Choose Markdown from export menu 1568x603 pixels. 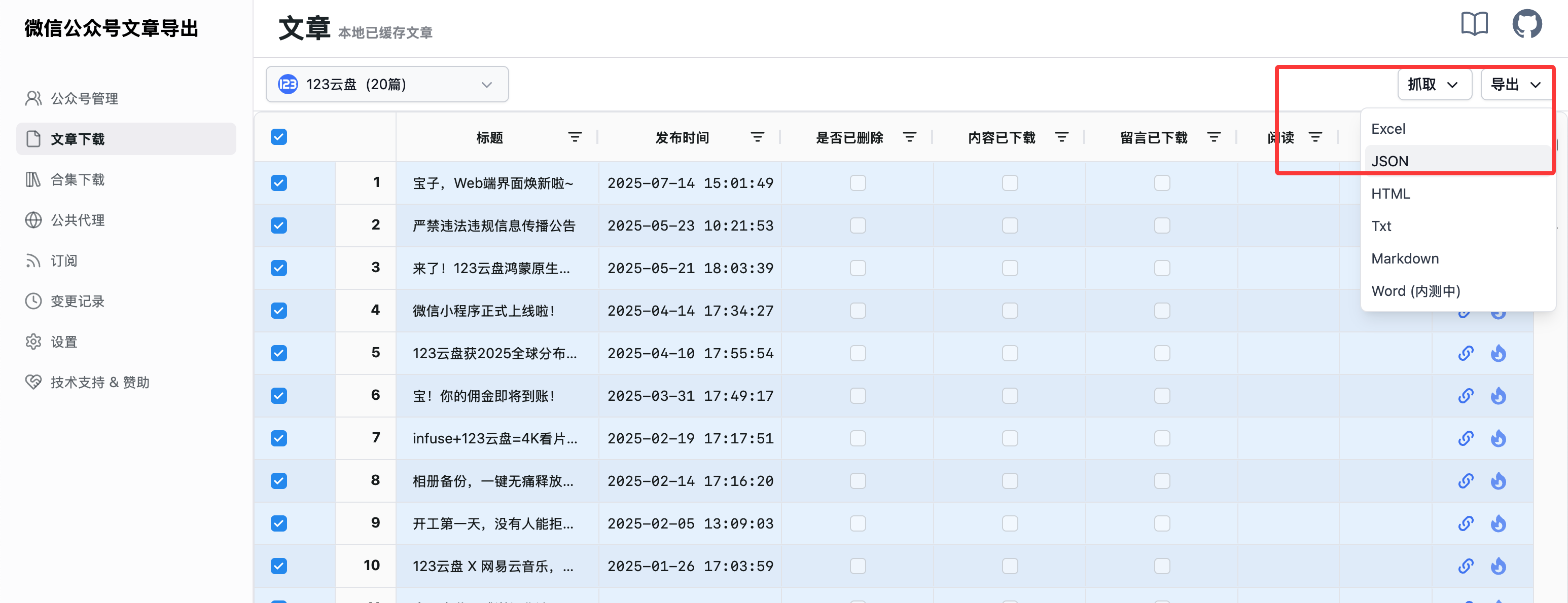pos(1405,258)
